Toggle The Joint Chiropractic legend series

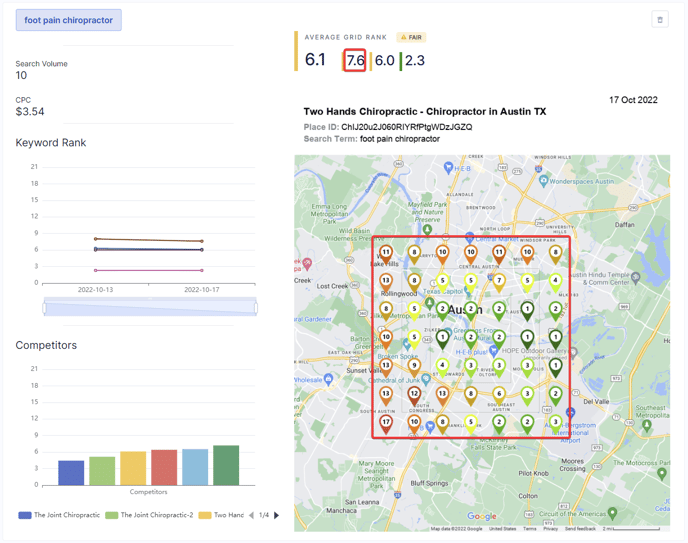(x=60, y=515)
